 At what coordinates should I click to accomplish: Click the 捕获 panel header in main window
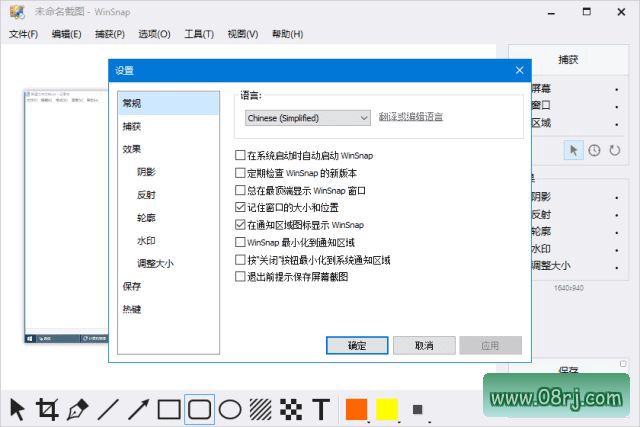coord(568,60)
